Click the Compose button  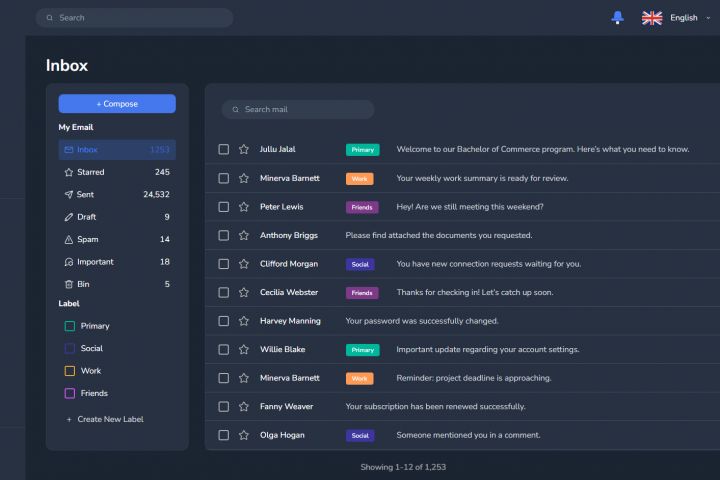(117, 104)
